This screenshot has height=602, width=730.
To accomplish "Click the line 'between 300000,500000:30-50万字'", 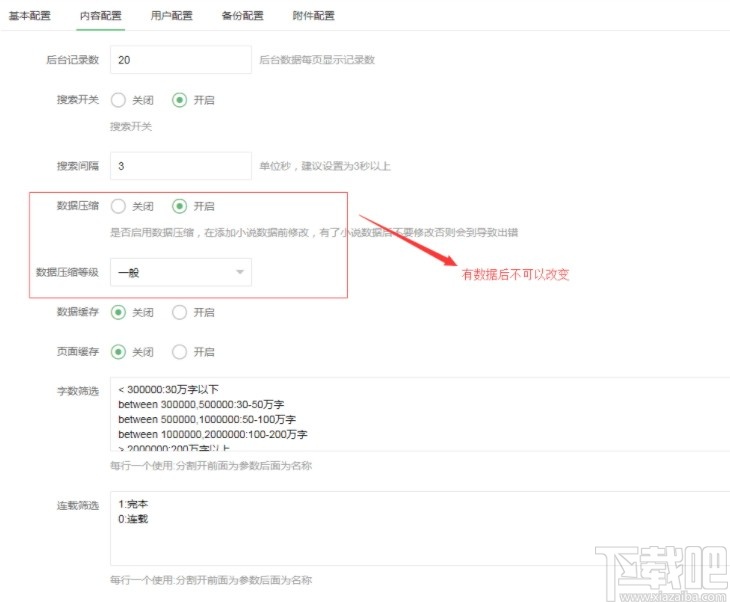I will click(x=201, y=404).
